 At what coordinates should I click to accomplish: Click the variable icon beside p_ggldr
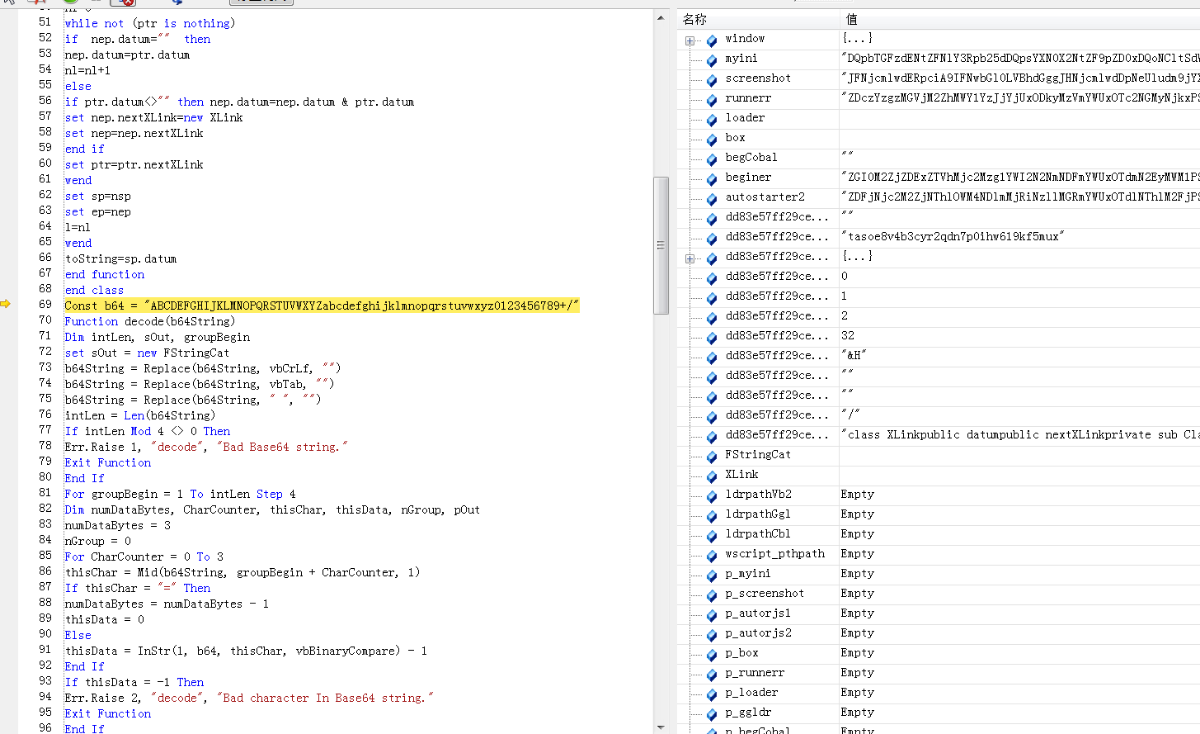pos(712,713)
